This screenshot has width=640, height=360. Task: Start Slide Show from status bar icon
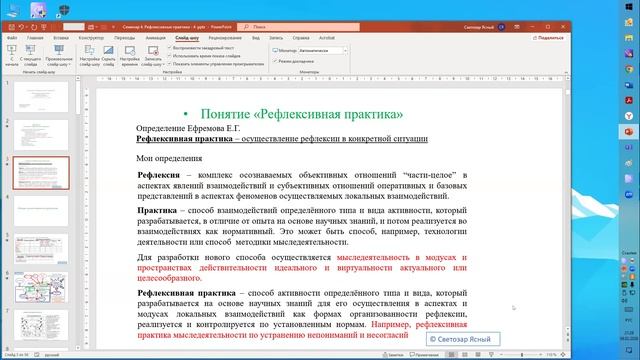[x=491, y=355]
